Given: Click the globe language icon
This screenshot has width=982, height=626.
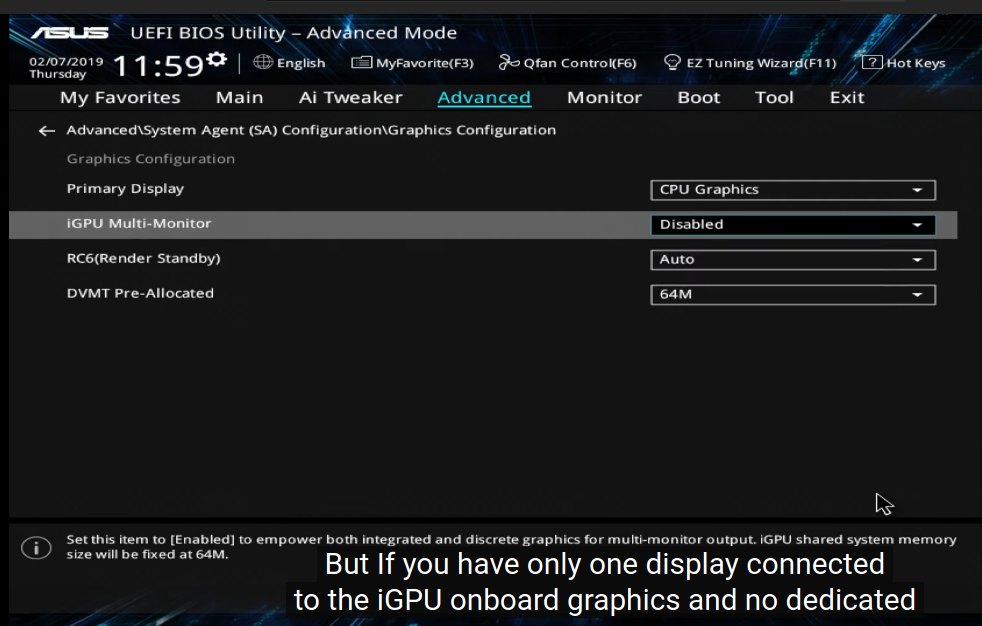Looking at the screenshot, I should coord(262,62).
